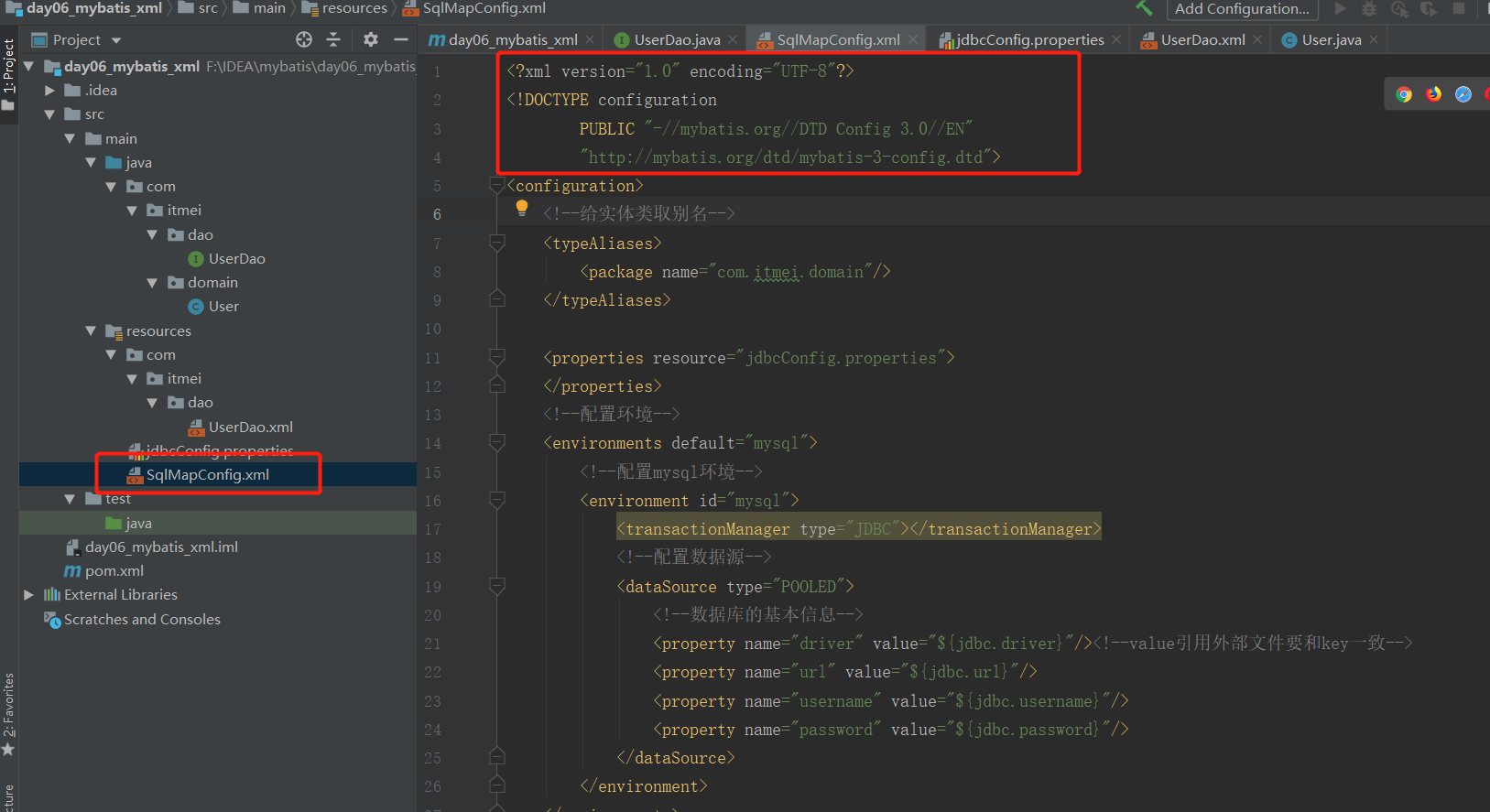Collapse the resources folder
The image size is (1490, 812).
point(91,330)
